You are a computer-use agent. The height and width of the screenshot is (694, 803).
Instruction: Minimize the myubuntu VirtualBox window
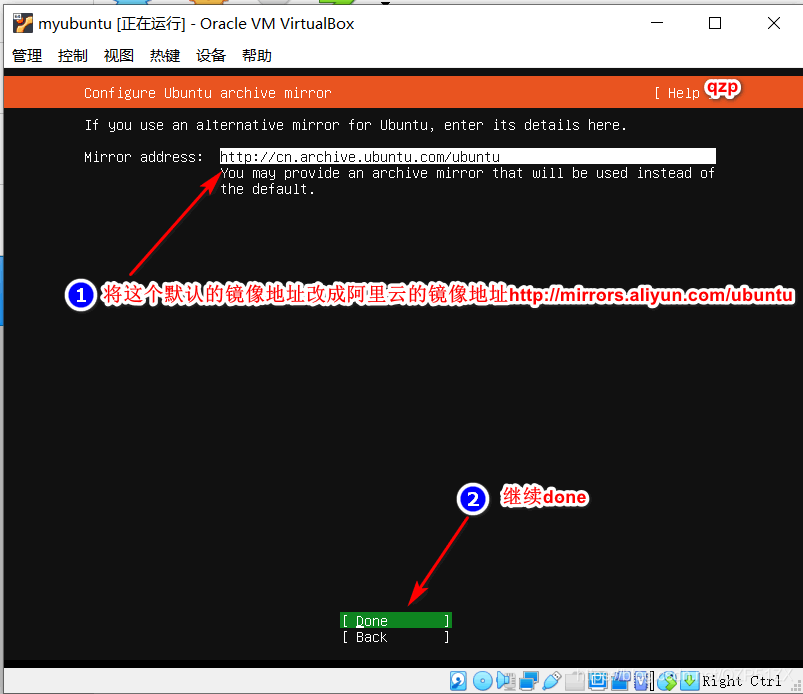pos(657,23)
